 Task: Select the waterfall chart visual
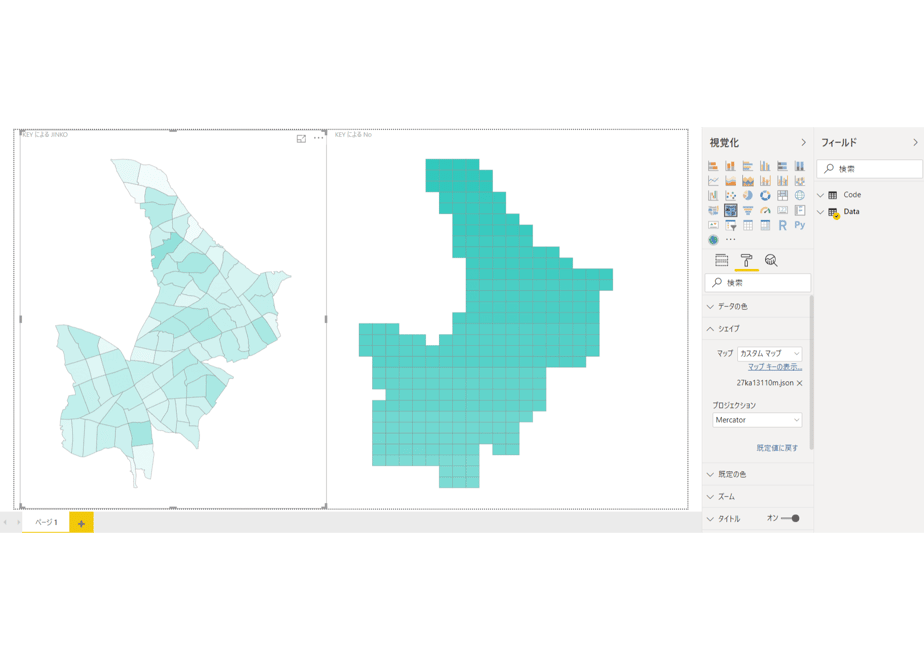713,195
